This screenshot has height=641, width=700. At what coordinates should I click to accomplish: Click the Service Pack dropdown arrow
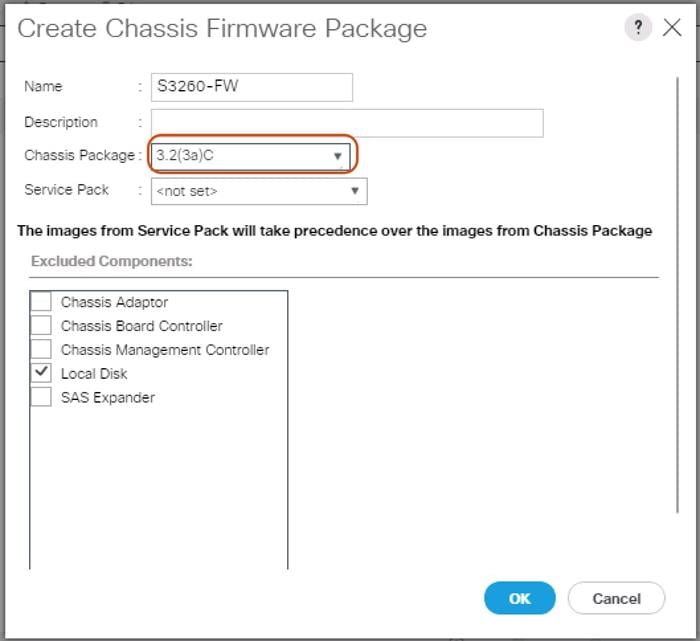pos(354,191)
